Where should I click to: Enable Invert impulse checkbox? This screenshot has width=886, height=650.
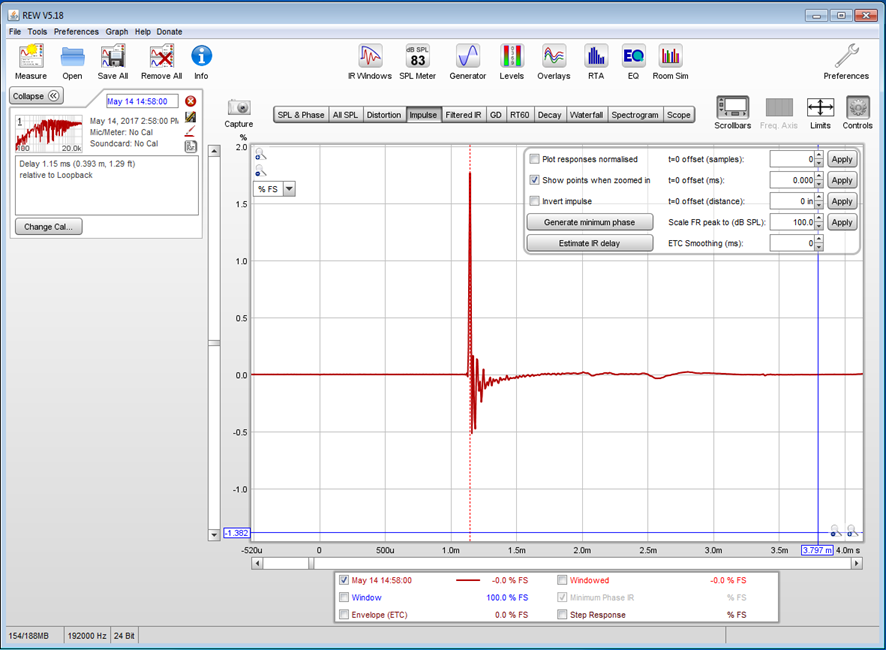(x=535, y=201)
